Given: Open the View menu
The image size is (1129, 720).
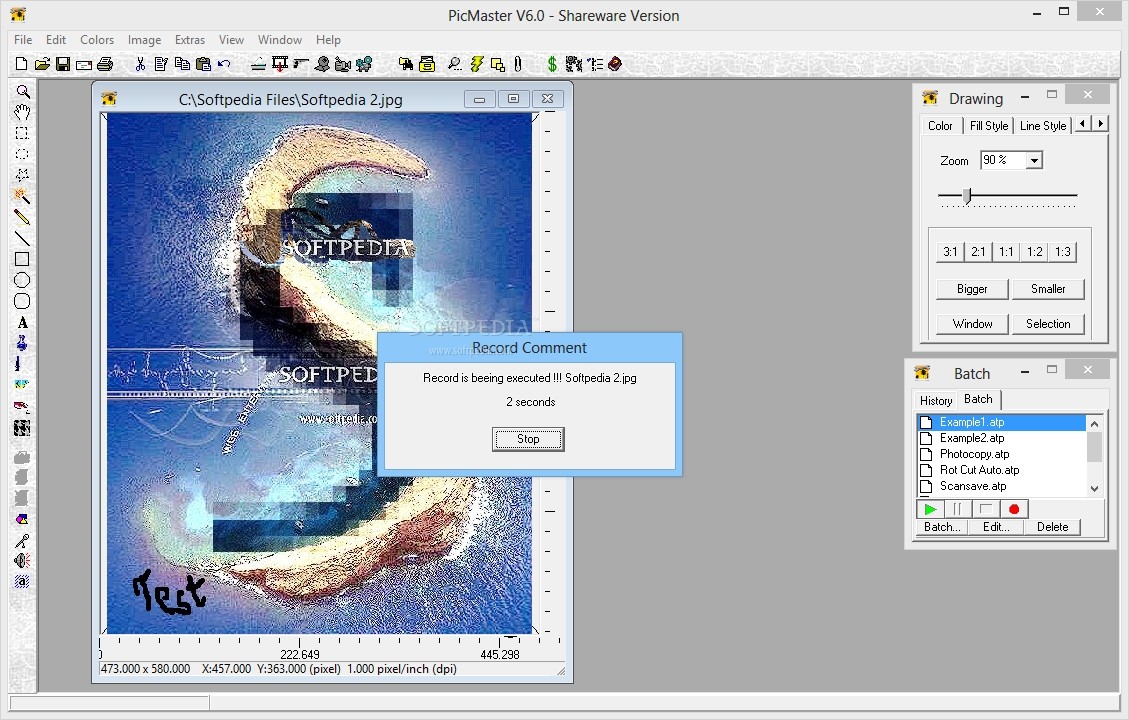Looking at the screenshot, I should (x=231, y=40).
